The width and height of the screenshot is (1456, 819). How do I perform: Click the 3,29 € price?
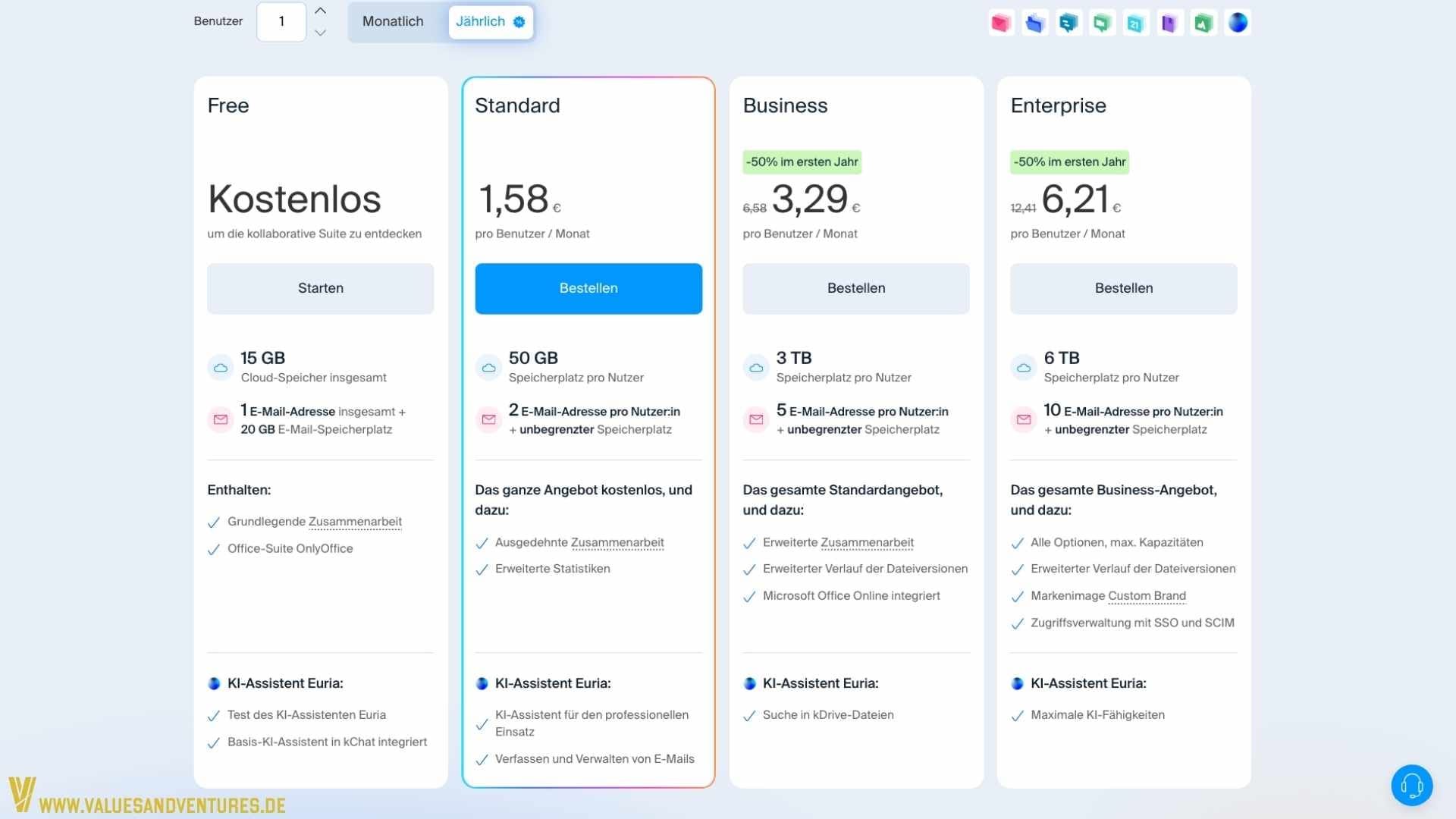point(816,199)
